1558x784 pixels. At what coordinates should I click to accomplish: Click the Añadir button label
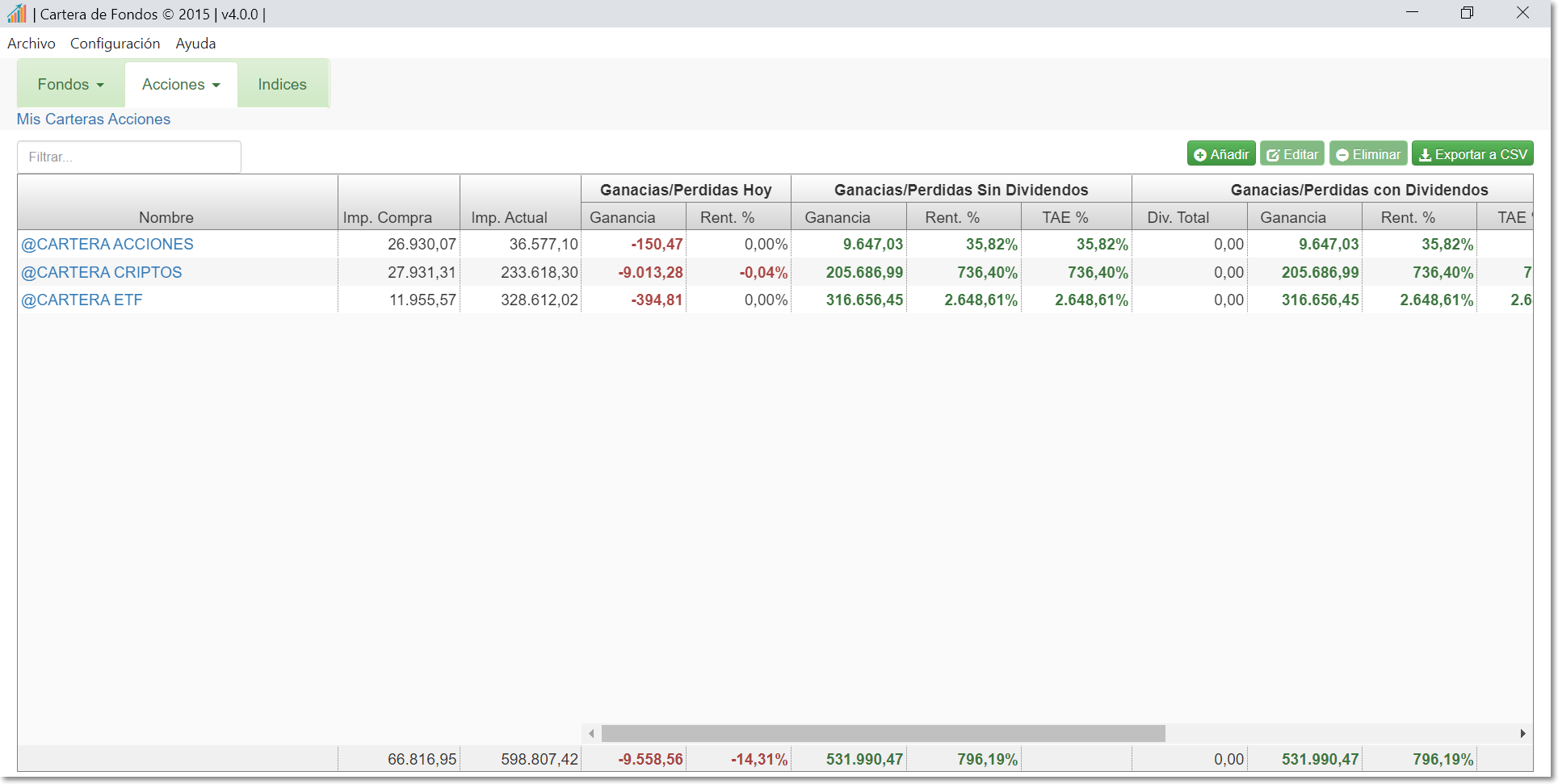click(1229, 154)
